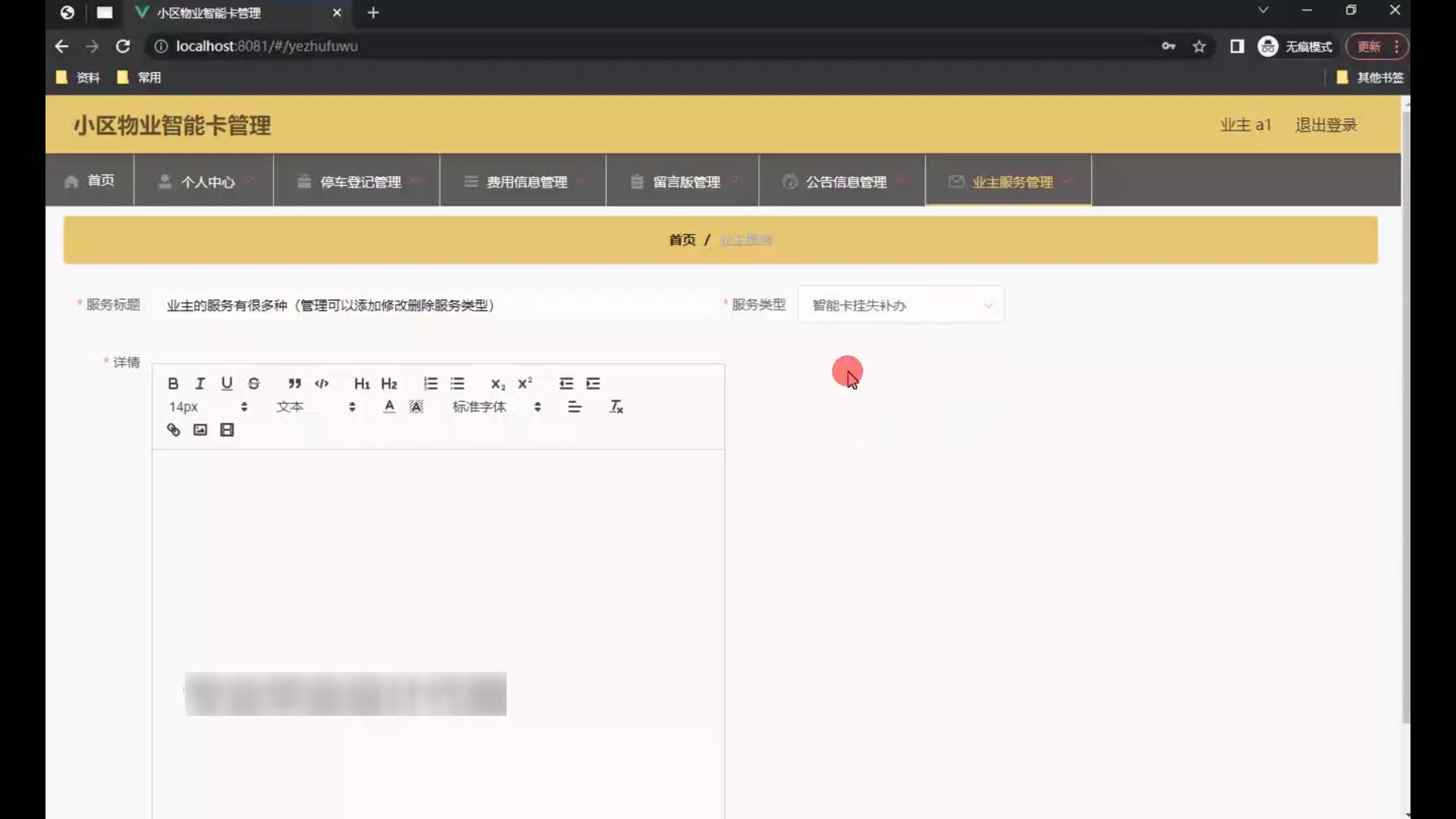Screen dimensions: 1456x819
Task: Insert a code block
Action: pyautogui.click(x=322, y=384)
